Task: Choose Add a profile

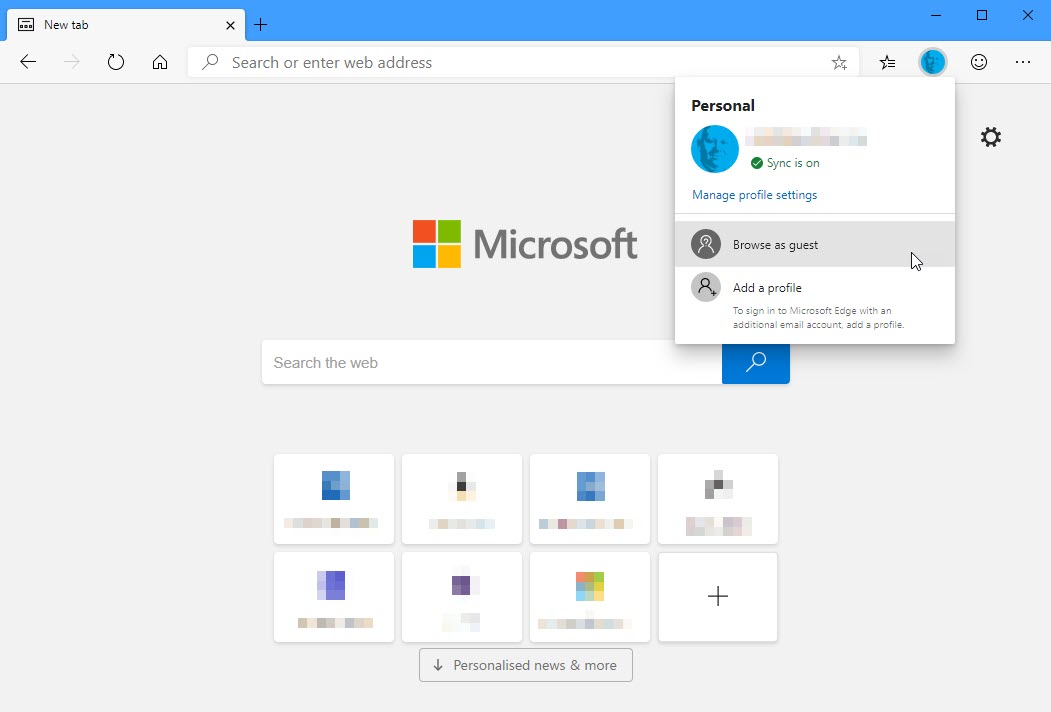Action: (814, 303)
